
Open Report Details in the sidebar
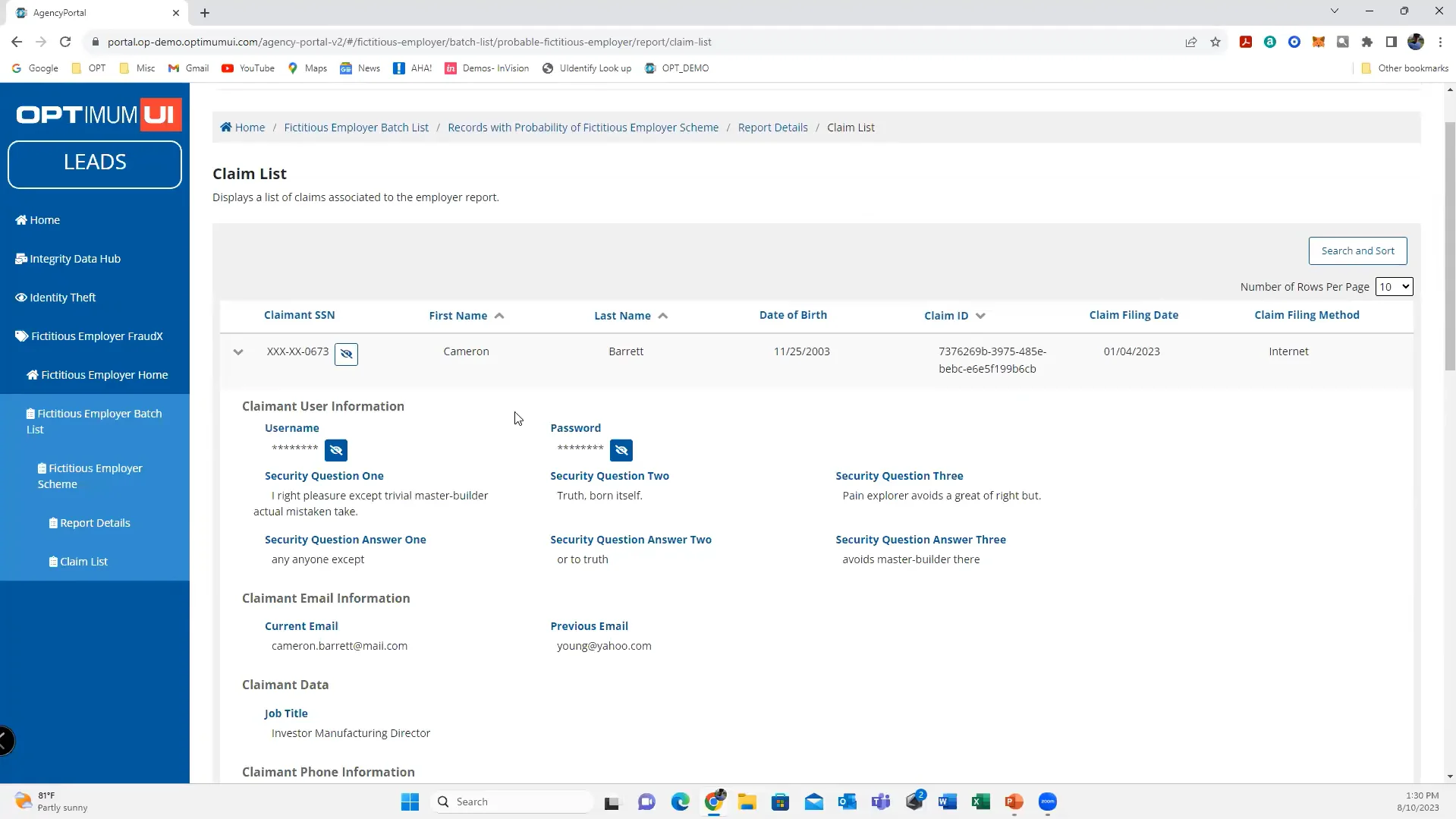pos(90,523)
